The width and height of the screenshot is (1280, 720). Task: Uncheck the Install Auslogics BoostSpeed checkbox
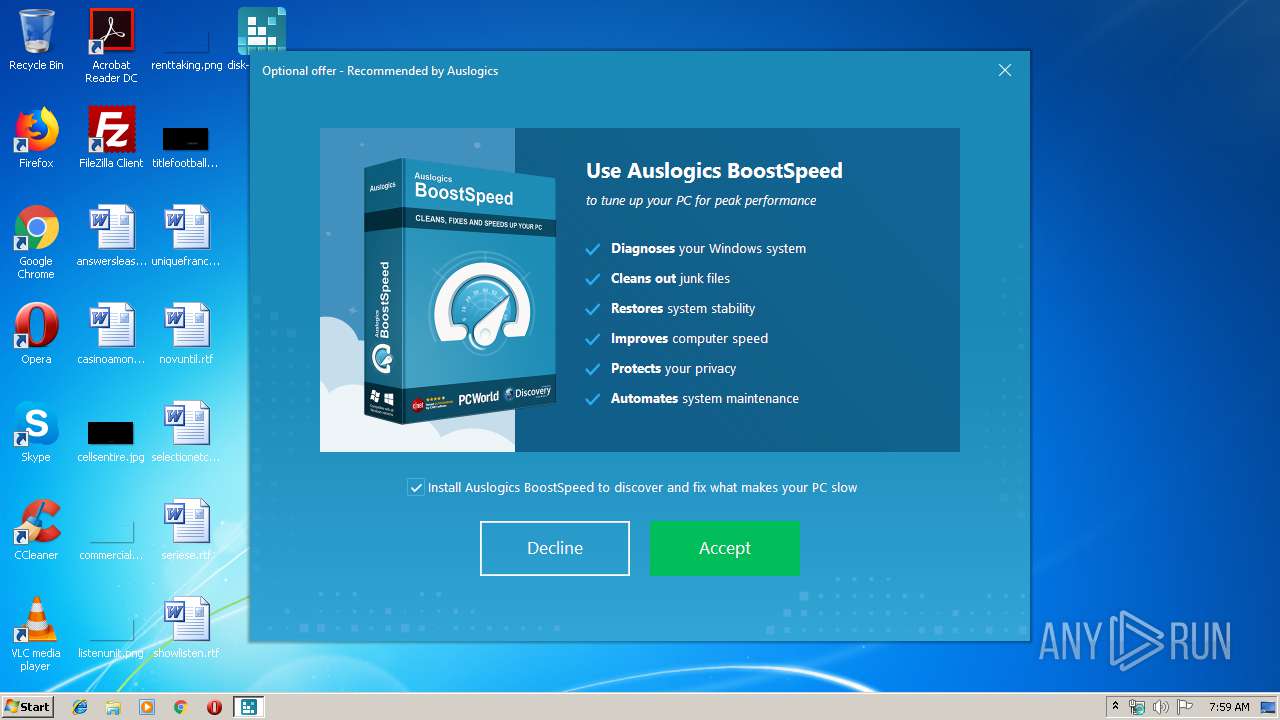click(416, 487)
